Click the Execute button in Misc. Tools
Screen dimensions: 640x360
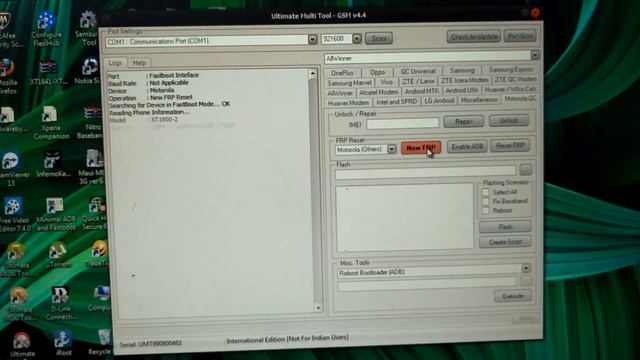coord(513,296)
